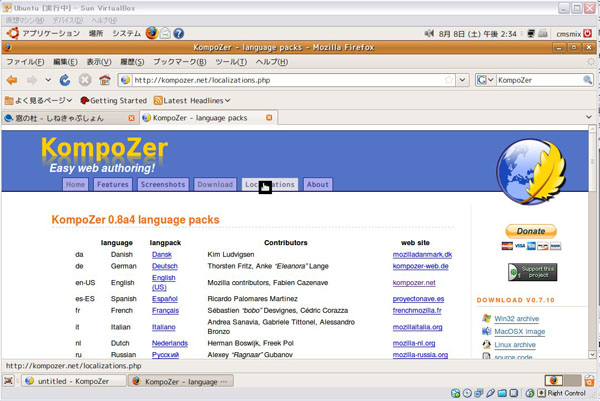Click the show desktop icon in bottom panel
The image size is (600, 401).
click(8, 381)
